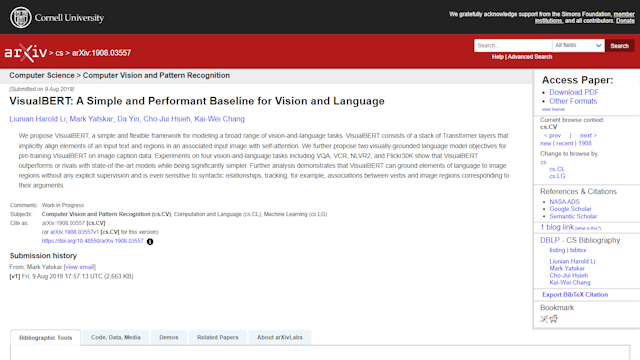
Task: Open the Advanced Search link
Action: point(529,57)
